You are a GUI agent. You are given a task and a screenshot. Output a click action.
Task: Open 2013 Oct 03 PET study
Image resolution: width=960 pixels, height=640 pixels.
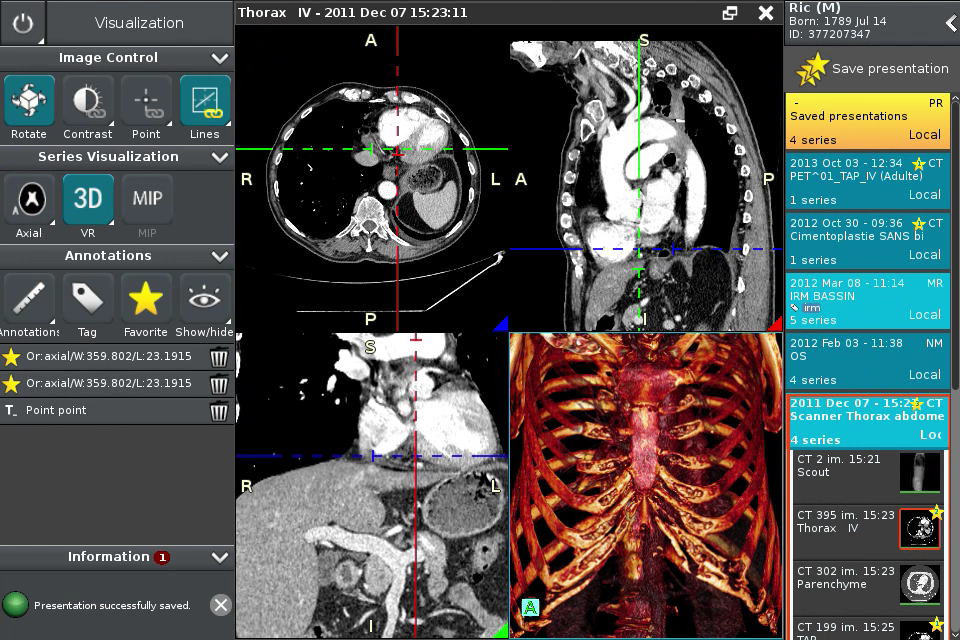[x=868, y=181]
